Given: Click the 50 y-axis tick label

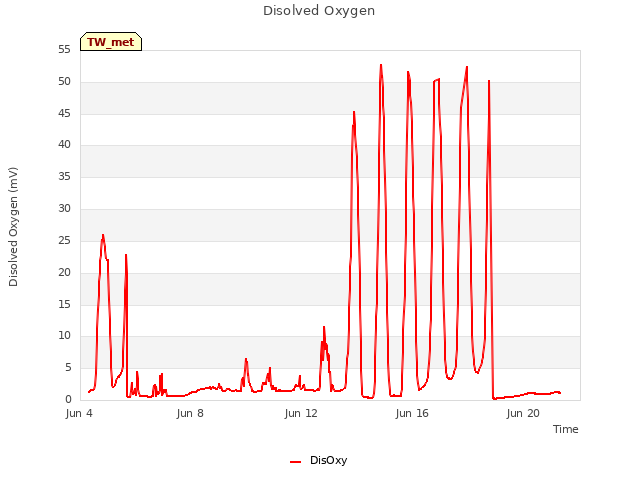Looking at the screenshot, I should coord(64,82).
